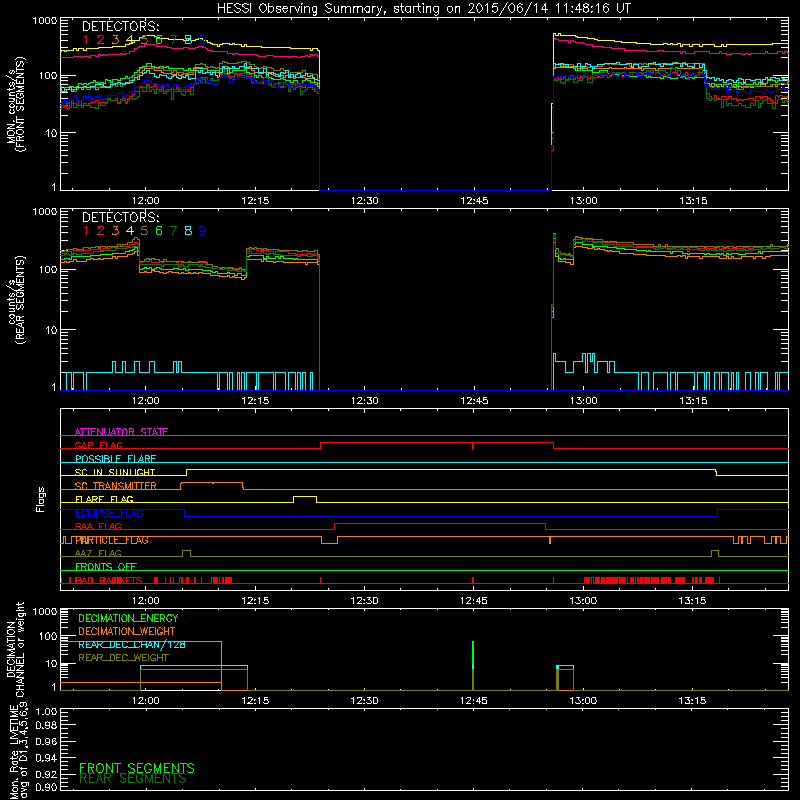
Task: Select detector 5 in rear segments legend
Action: [x=144, y=231]
